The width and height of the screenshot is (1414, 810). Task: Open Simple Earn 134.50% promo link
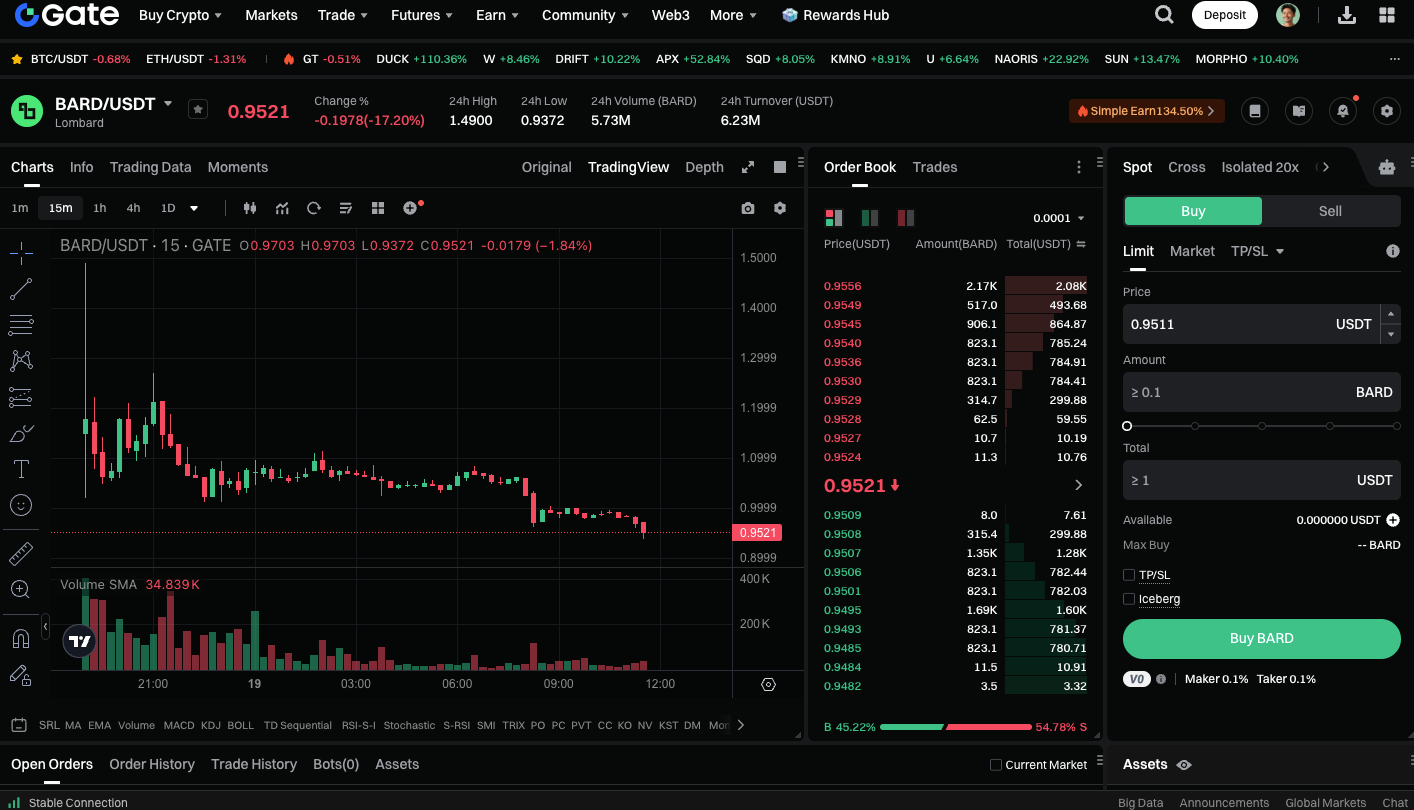(1147, 111)
